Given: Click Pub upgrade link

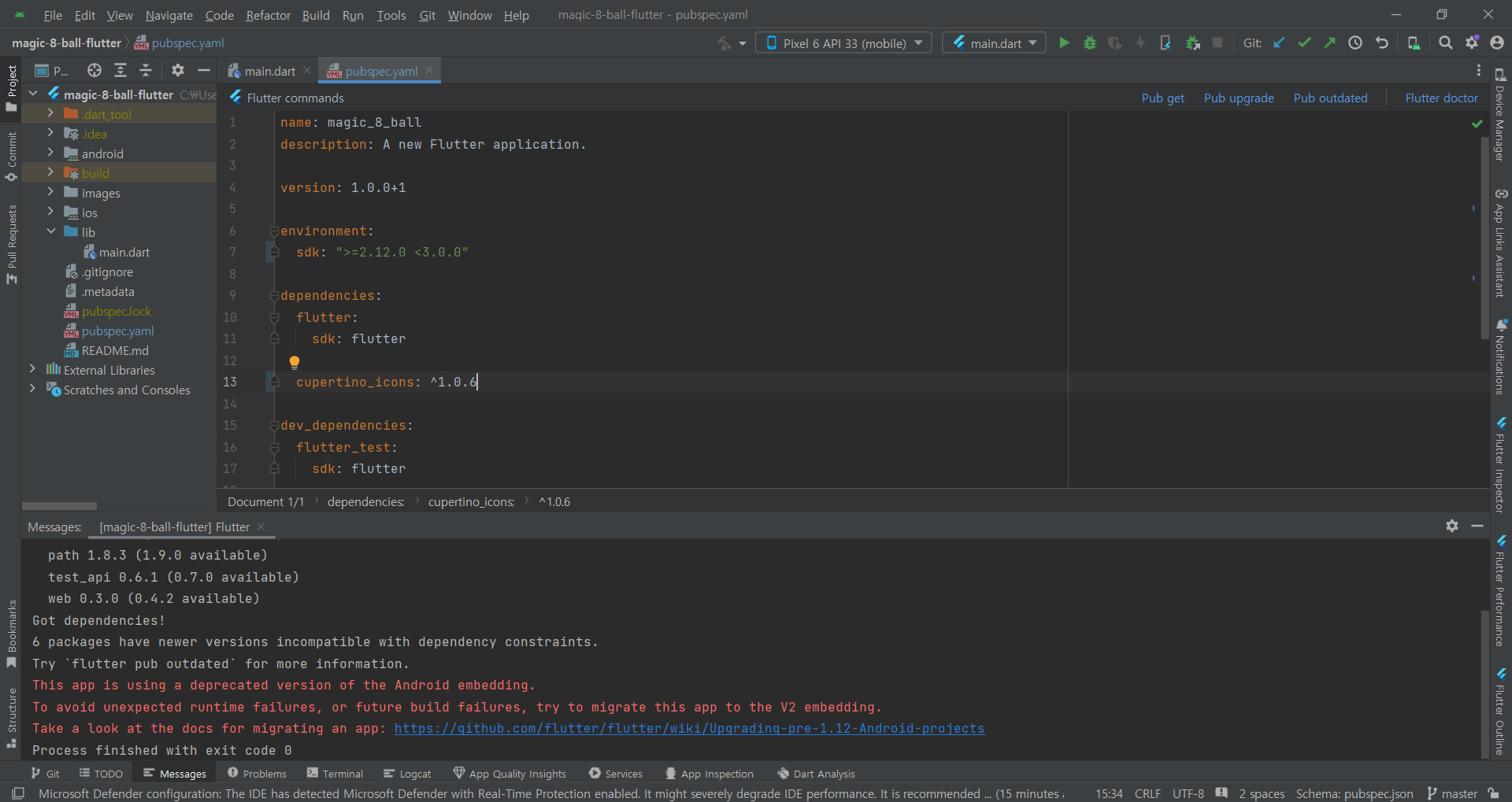Looking at the screenshot, I should [1238, 98].
